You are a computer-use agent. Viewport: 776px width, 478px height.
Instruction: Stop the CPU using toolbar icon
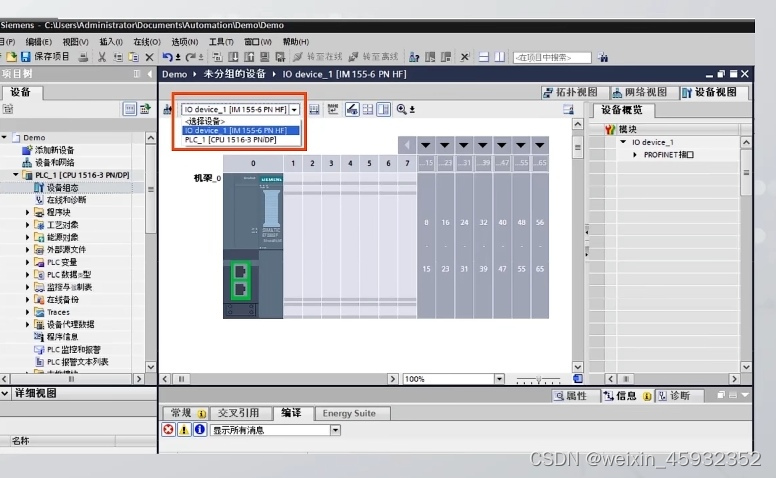446,57
